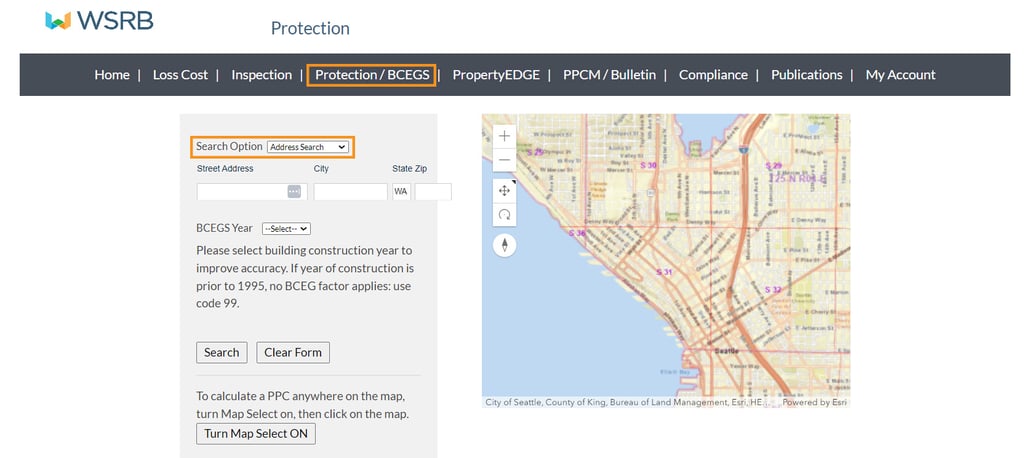Activate the map pan tool
This screenshot has width=1032, height=458.
505,190
